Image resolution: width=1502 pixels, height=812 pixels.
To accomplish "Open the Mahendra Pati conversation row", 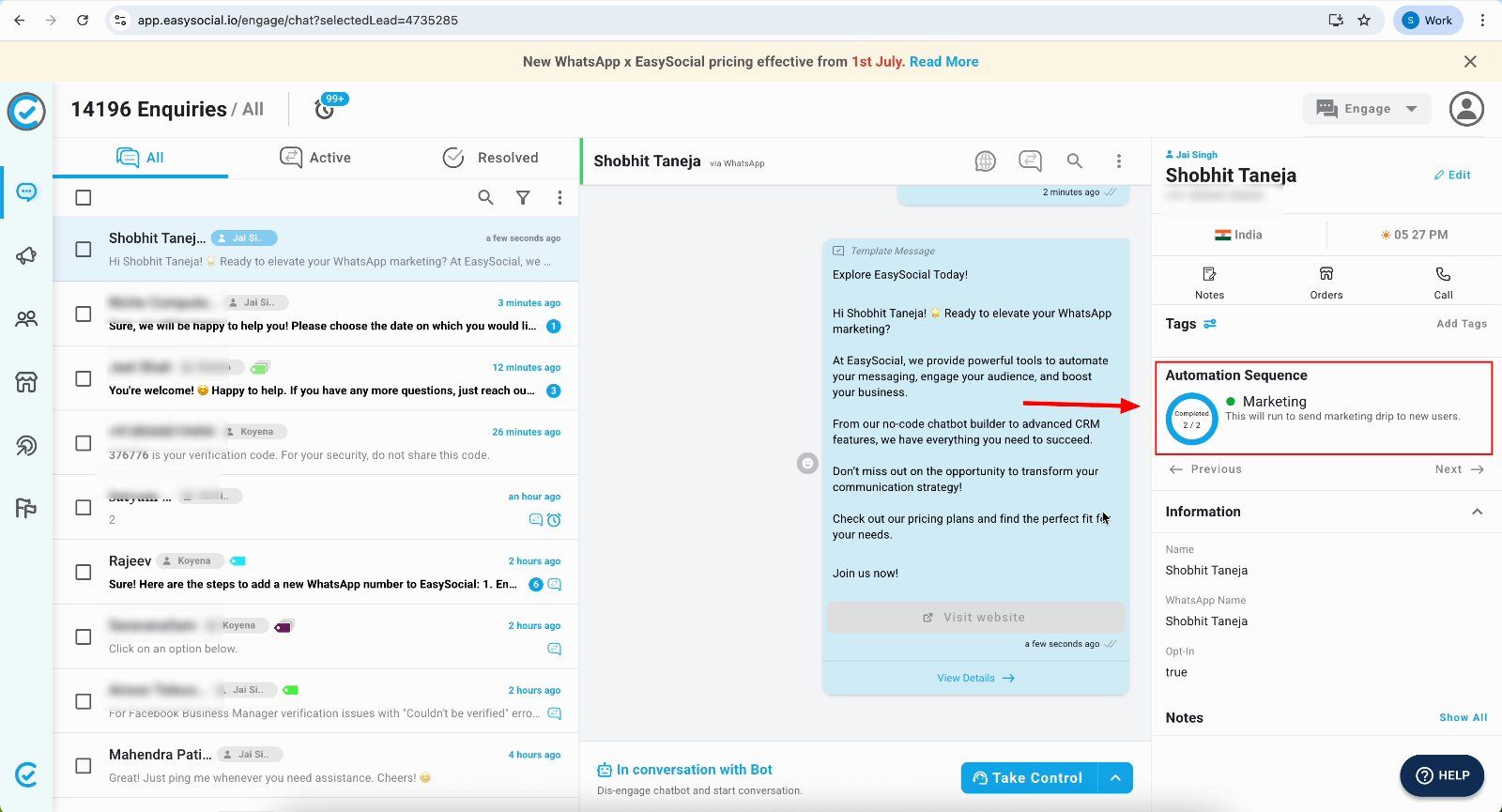I will (316, 766).
